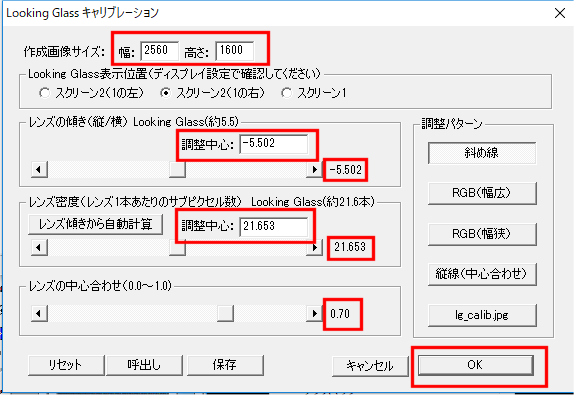Image resolution: width=574 pixels, height=395 pixels.
Task: Choose the 斜め線 adjustment pattern
Action: pos(482,153)
